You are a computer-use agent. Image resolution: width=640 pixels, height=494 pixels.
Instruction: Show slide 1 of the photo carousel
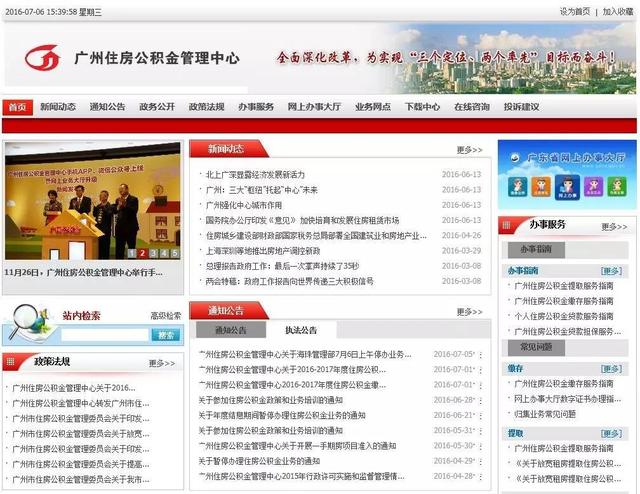(x=131, y=253)
